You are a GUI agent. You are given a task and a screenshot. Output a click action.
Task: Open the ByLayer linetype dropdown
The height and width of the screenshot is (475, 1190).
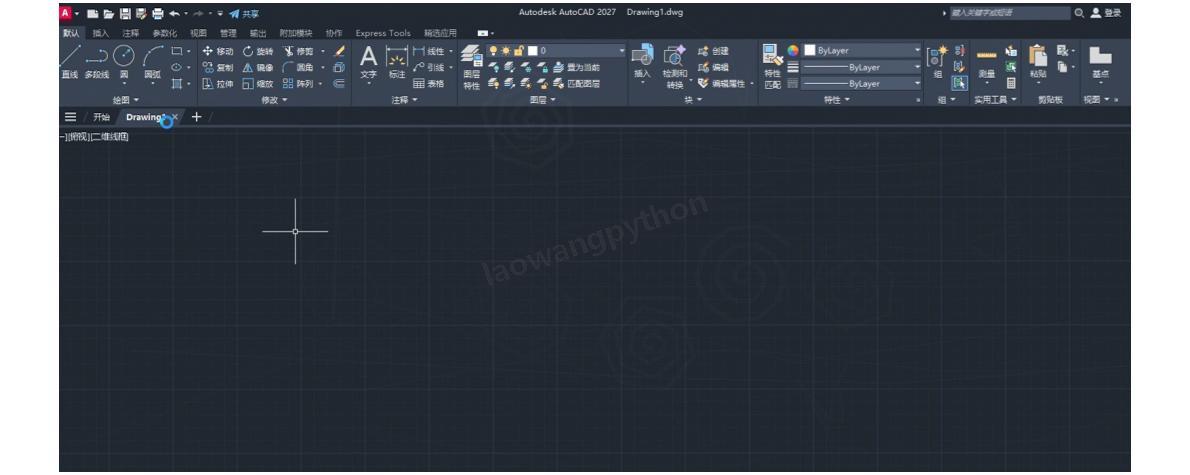pos(862,83)
